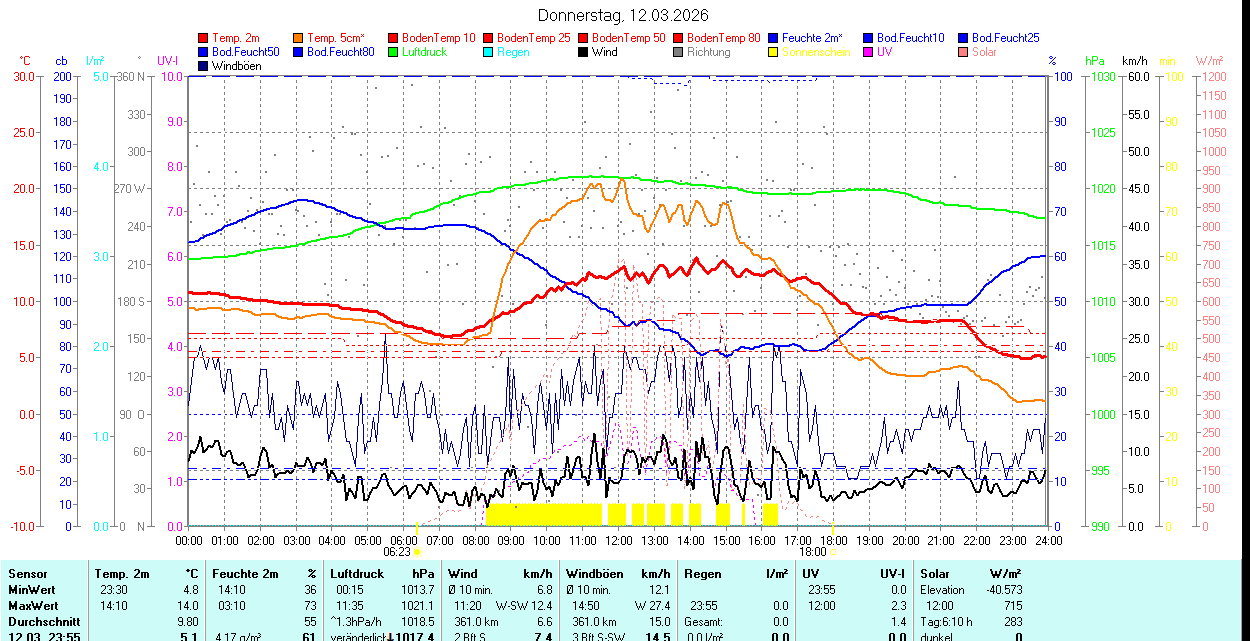Click the red Temp. 2m legend swatch

[204, 38]
